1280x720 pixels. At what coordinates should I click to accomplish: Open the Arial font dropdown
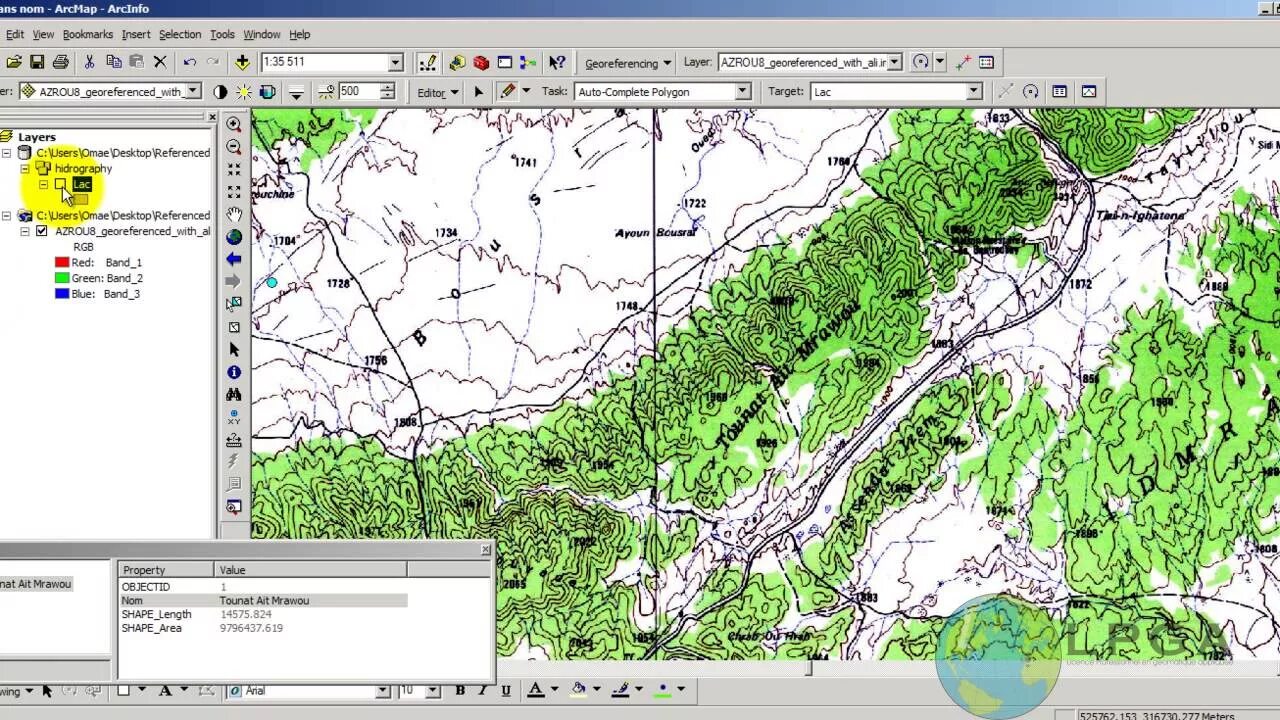(x=382, y=691)
